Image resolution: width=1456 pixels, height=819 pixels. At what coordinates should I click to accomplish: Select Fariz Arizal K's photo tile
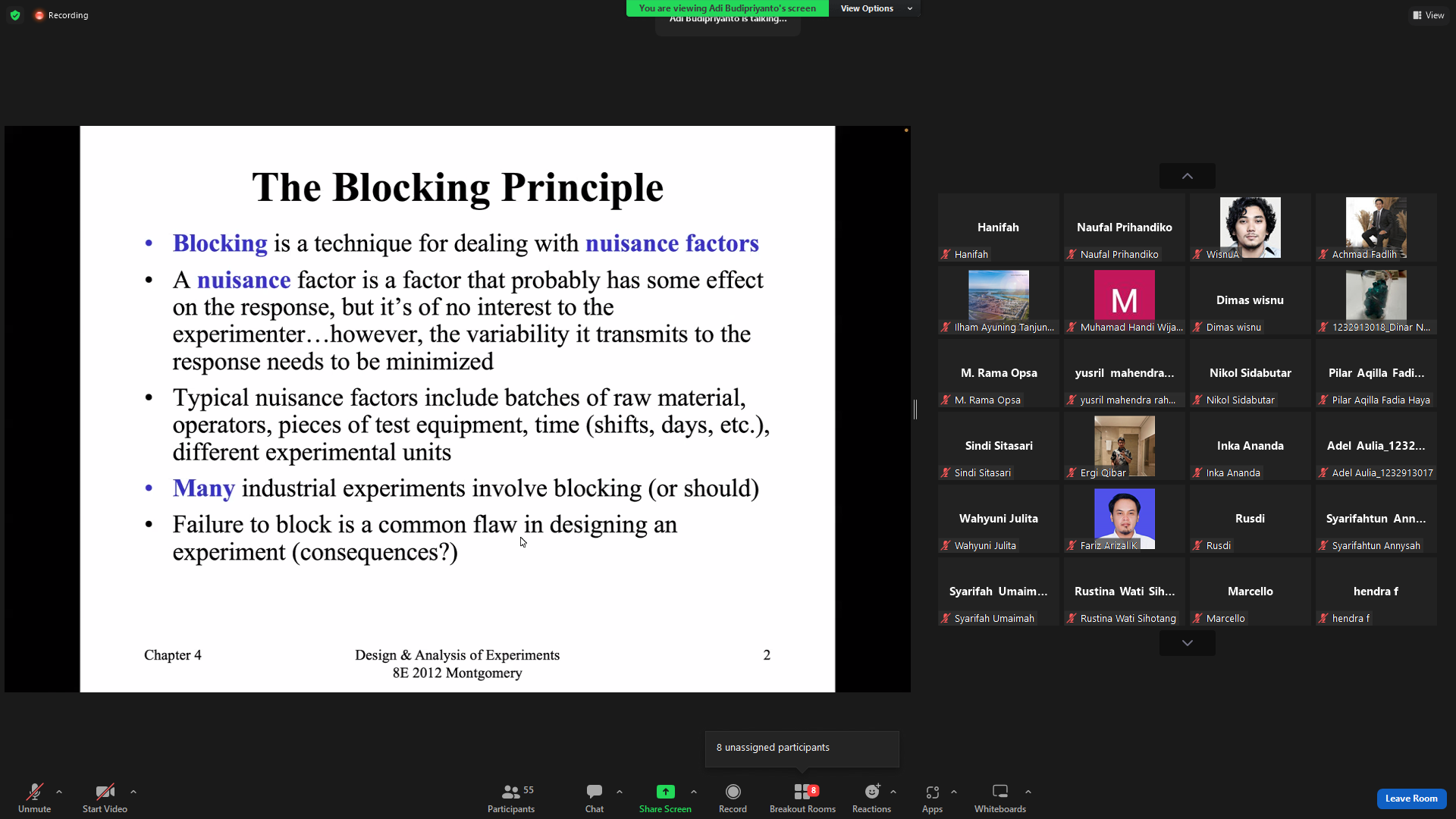click(1125, 519)
